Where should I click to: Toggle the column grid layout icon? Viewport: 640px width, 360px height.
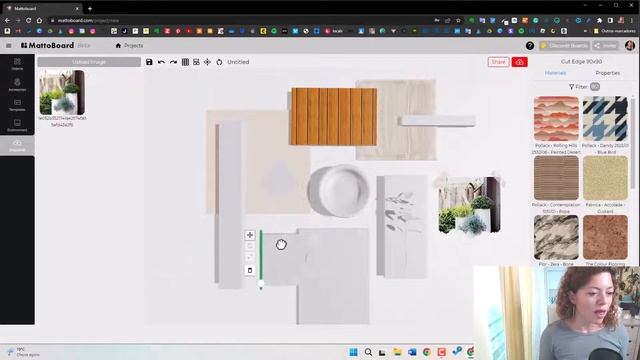[185, 62]
